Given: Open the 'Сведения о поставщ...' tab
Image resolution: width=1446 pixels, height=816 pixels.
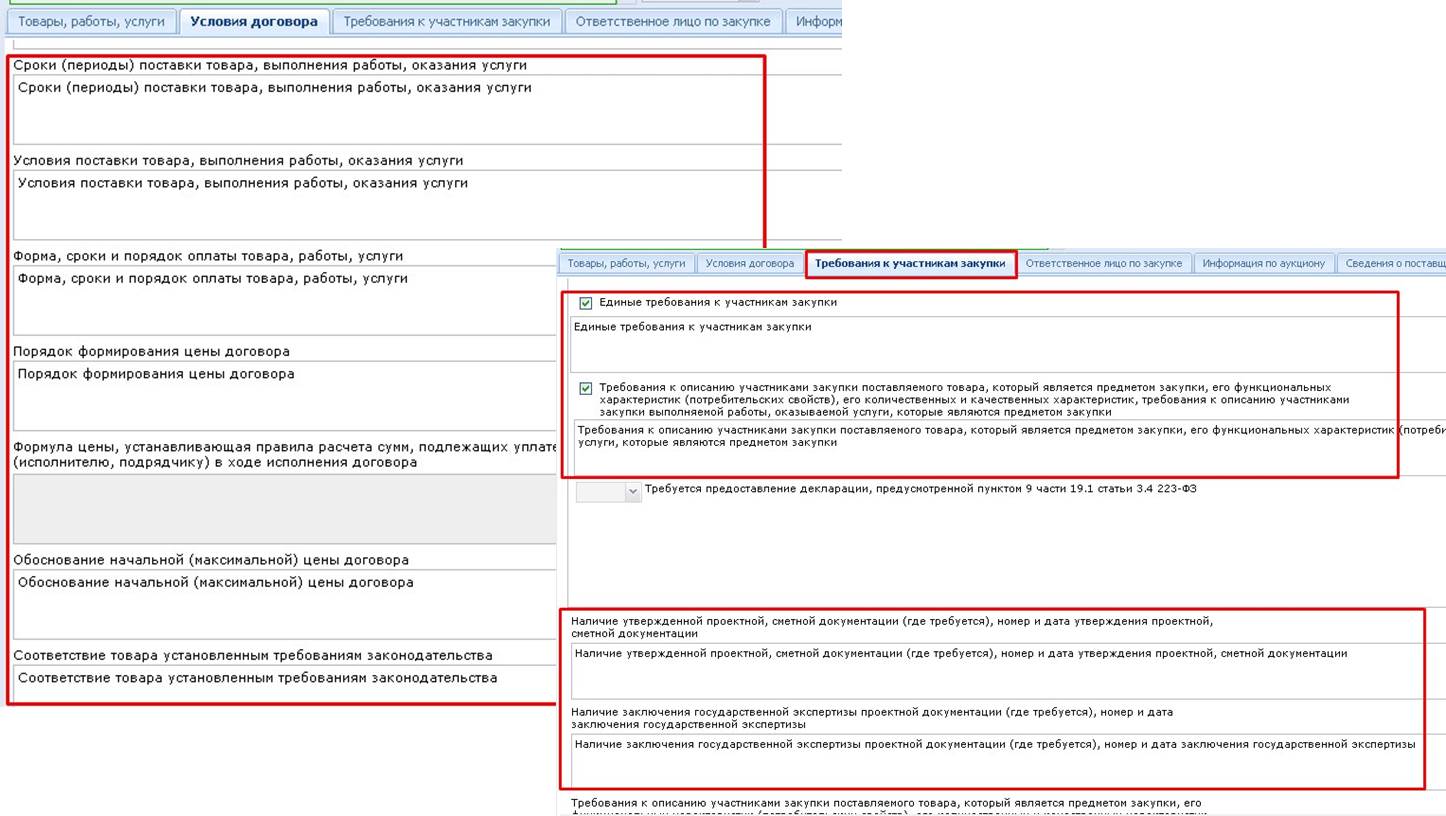Looking at the screenshot, I should (1392, 263).
